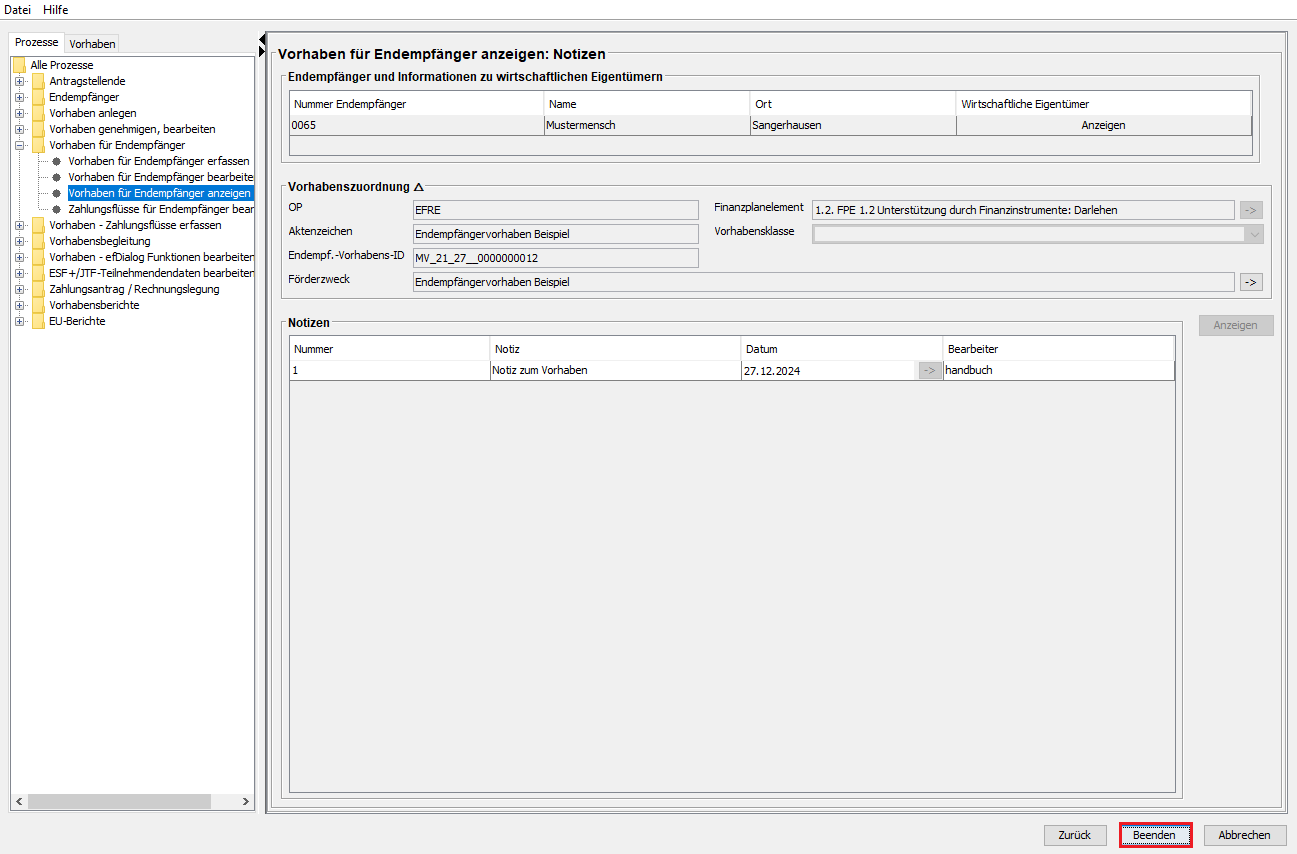This screenshot has width=1297, height=854.
Task: Open the Vorhabensklasse dropdown
Action: click(x=1254, y=234)
